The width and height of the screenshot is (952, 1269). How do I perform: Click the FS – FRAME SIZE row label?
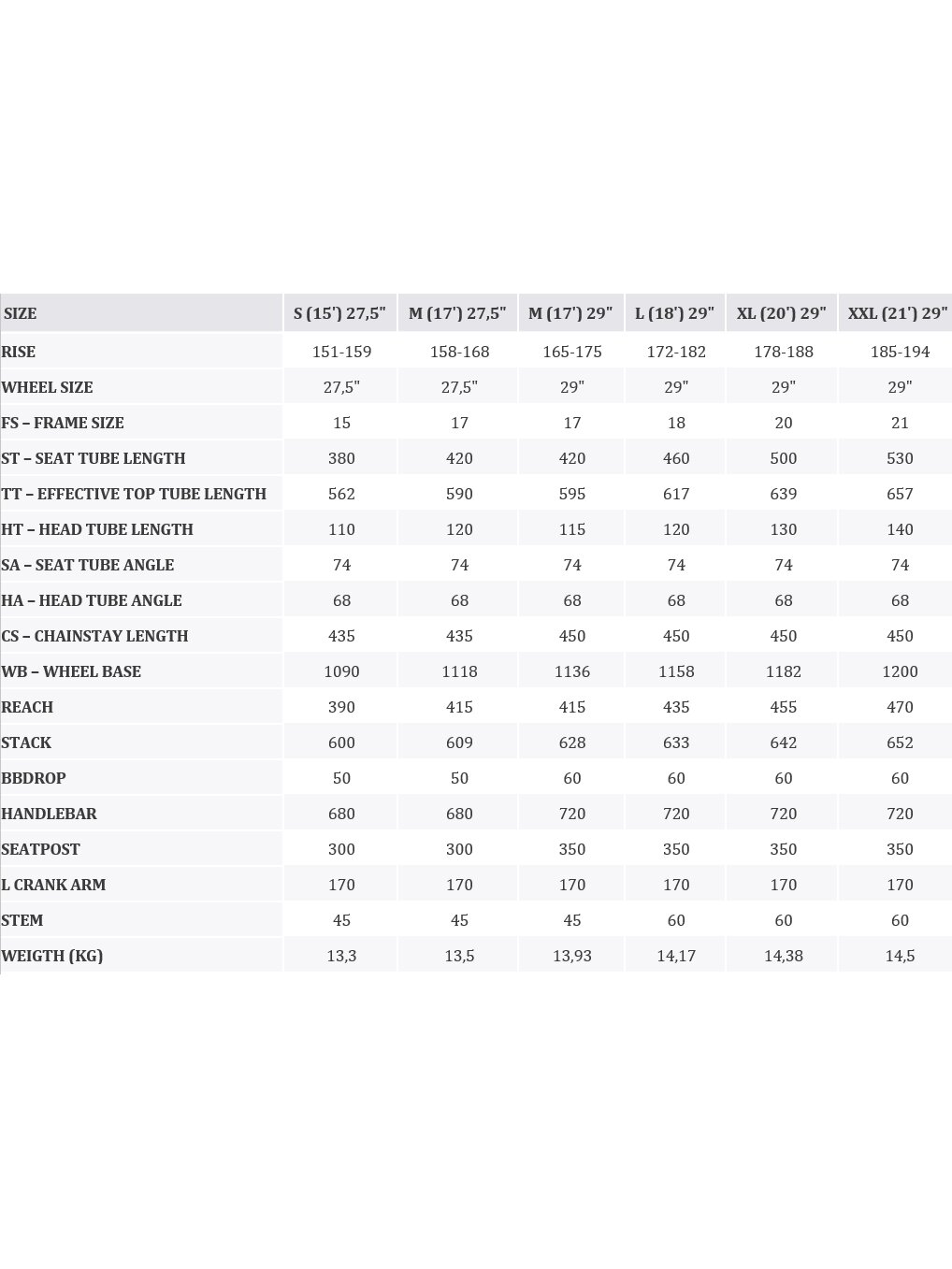coord(63,423)
